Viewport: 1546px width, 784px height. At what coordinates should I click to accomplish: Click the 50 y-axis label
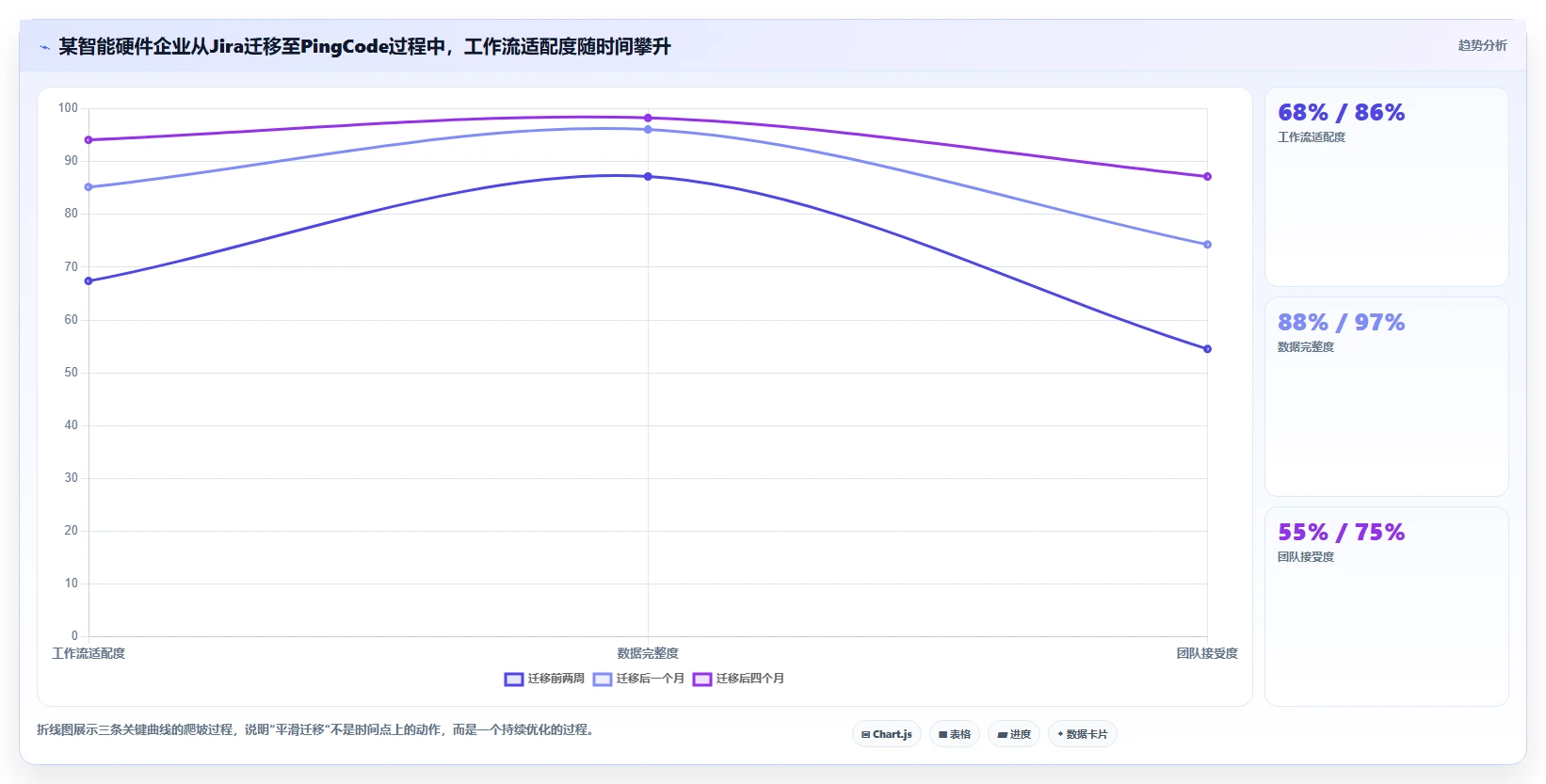point(71,373)
